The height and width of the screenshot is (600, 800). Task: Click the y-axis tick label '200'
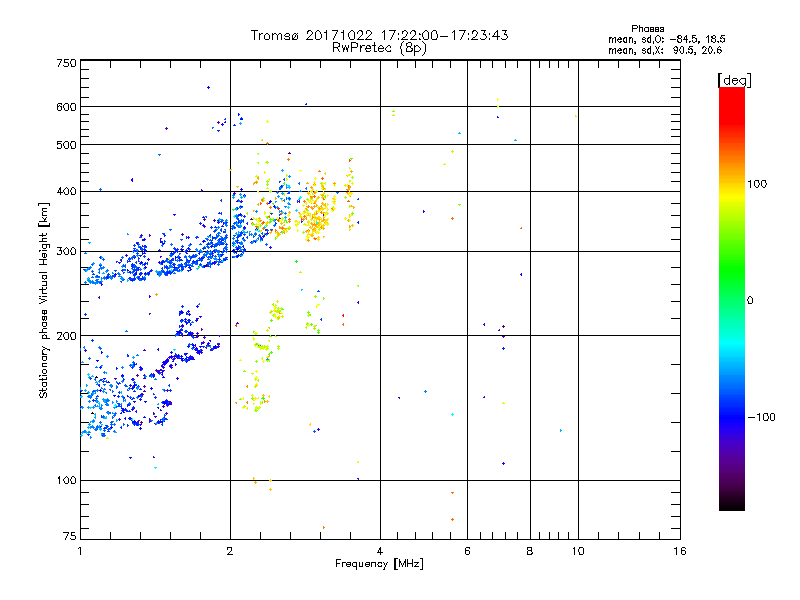tap(67, 336)
